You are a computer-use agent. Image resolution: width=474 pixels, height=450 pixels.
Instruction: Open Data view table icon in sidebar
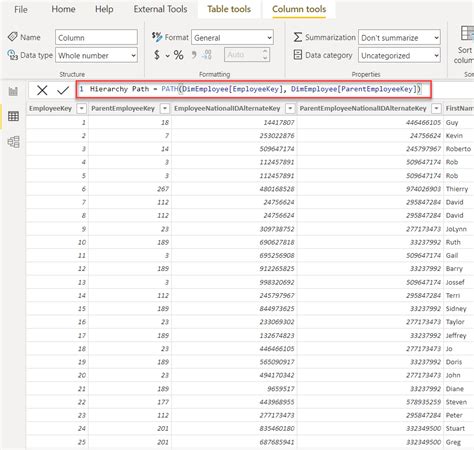(x=13, y=116)
